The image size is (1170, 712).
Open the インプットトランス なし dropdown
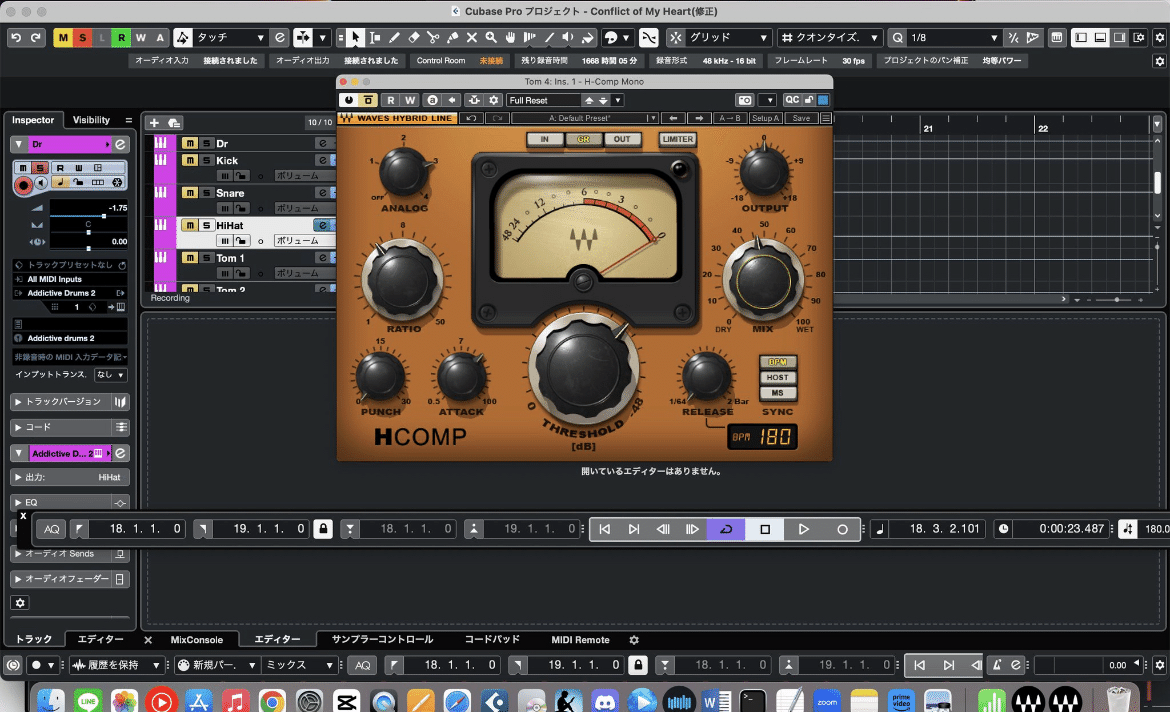[110, 375]
